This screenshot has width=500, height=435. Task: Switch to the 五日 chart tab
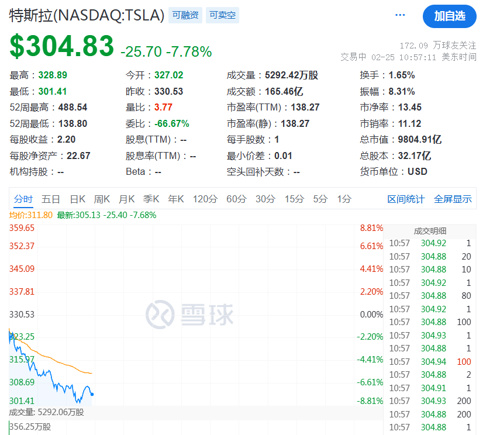coord(50,199)
